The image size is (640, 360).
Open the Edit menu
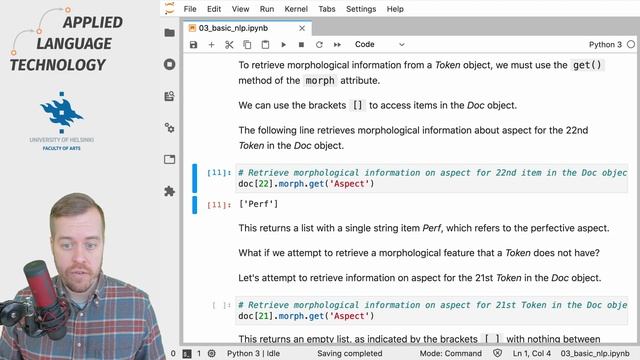tap(214, 9)
